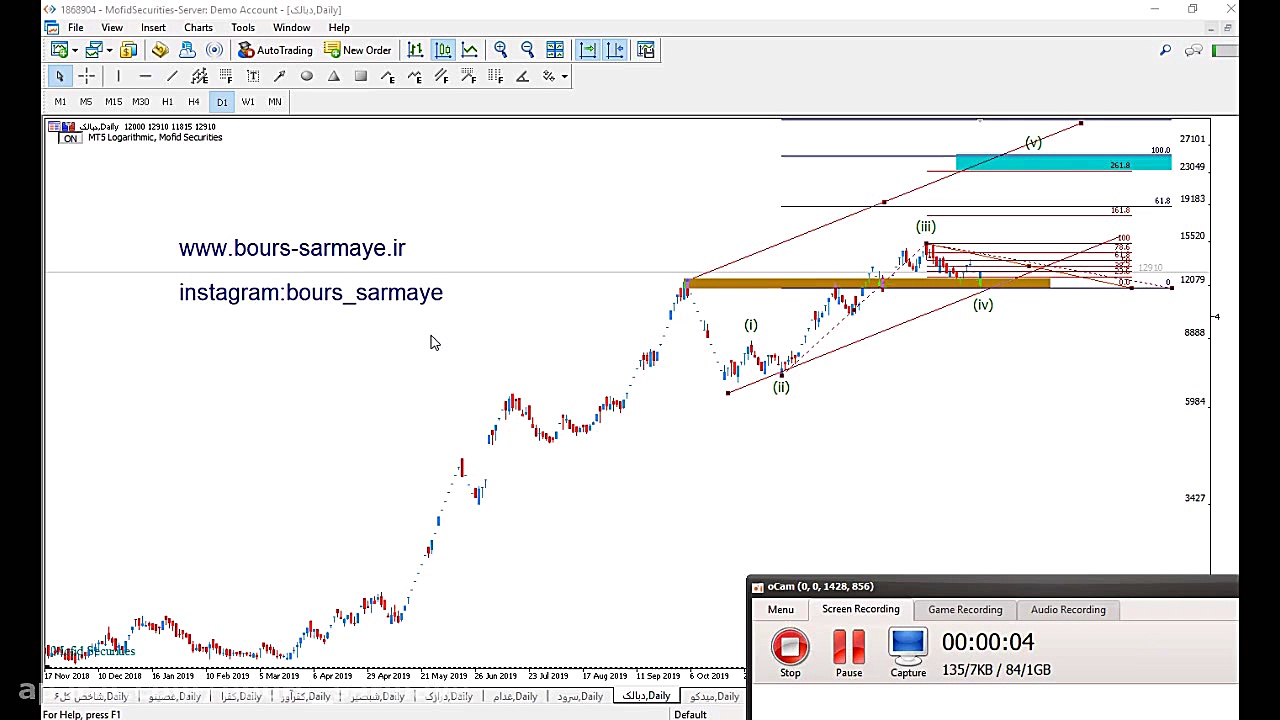Select the Fibonacci expansion tool
This screenshot has width=1280, height=720.
pos(469,76)
